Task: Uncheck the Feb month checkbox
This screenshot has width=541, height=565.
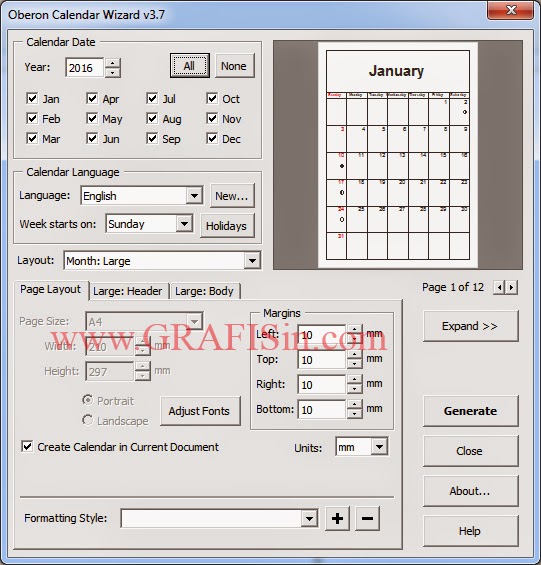Action: pyautogui.click(x=32, y=118)
